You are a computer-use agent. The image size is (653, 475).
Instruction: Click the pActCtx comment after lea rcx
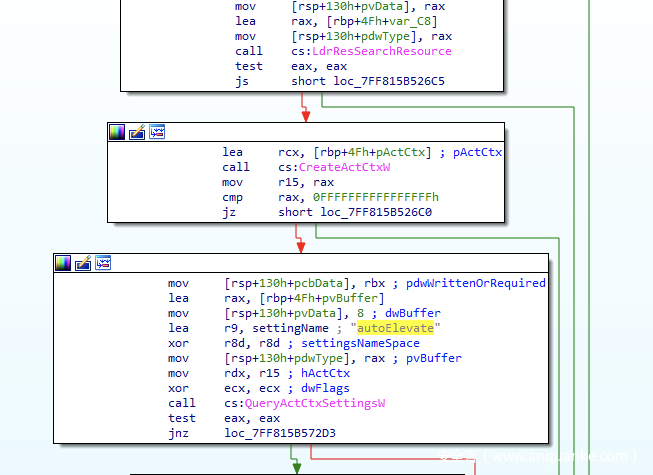point(478,152)
